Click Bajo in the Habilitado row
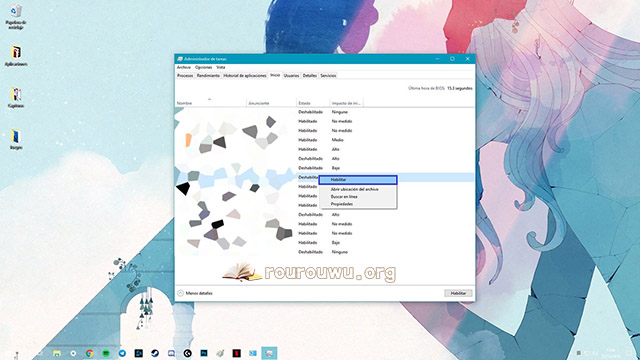The image size is (640, 360). pos(336,243)
